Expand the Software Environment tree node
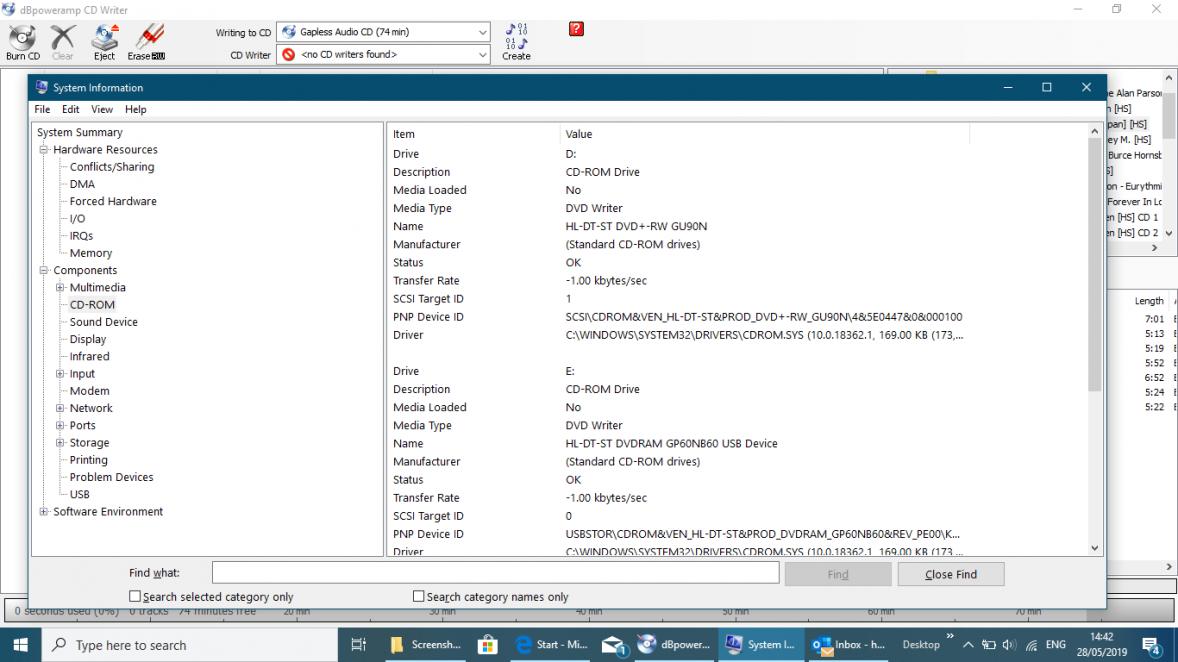The image size is (1178, 662). click(x=44, y=512)
